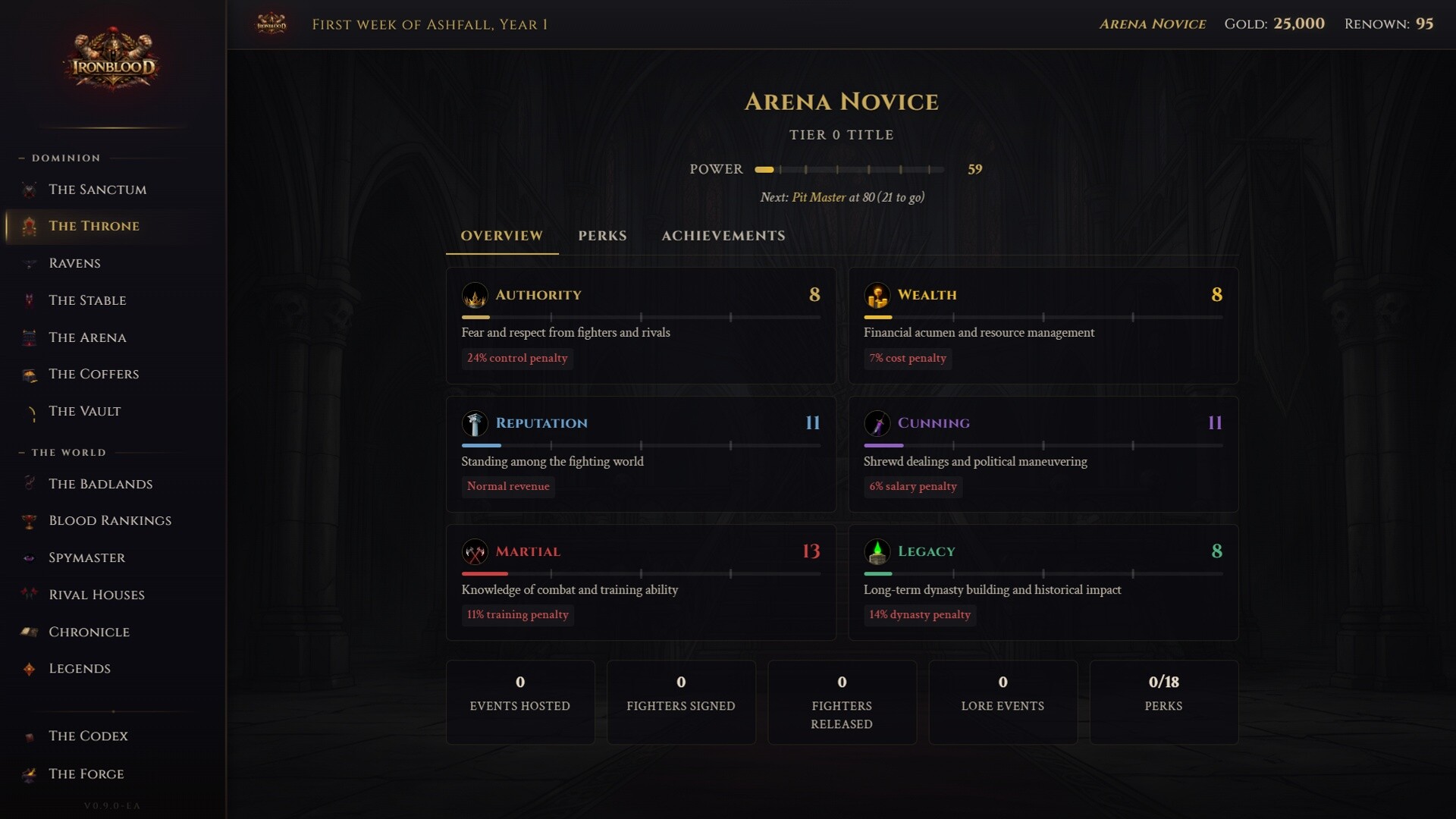Open The Forge at sidebar bottom
Image resolution: width=1456 pixels, height=819 pixels.
(86, 774)
